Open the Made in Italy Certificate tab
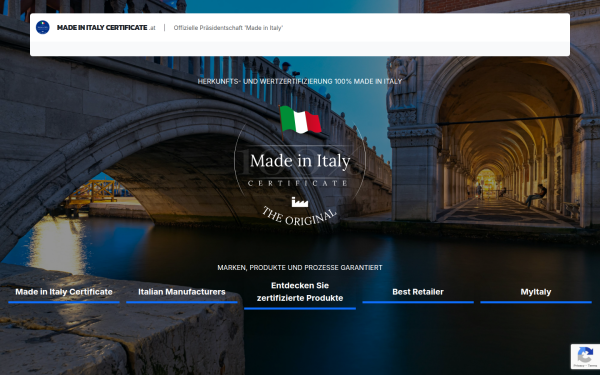 pyautogui.click(x=64, y=293)
